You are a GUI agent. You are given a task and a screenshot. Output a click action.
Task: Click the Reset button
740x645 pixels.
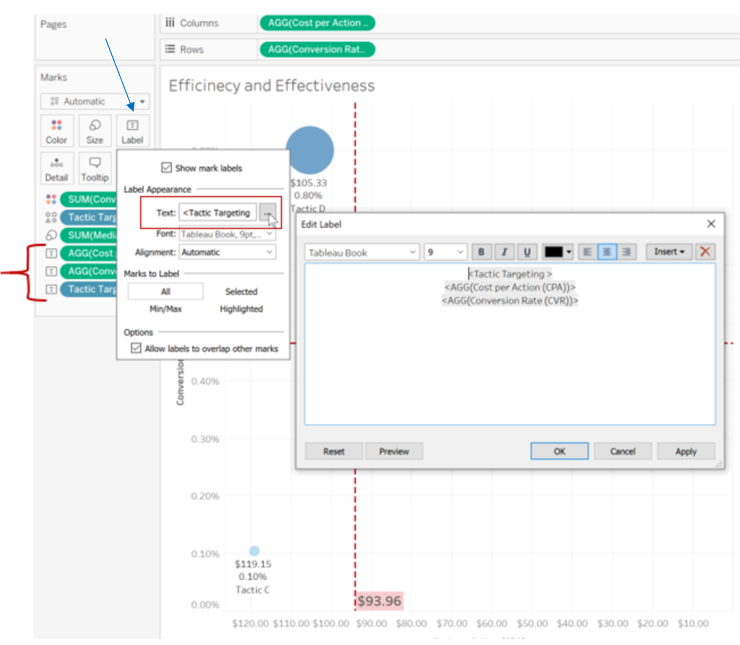click(x=334, y=452)
